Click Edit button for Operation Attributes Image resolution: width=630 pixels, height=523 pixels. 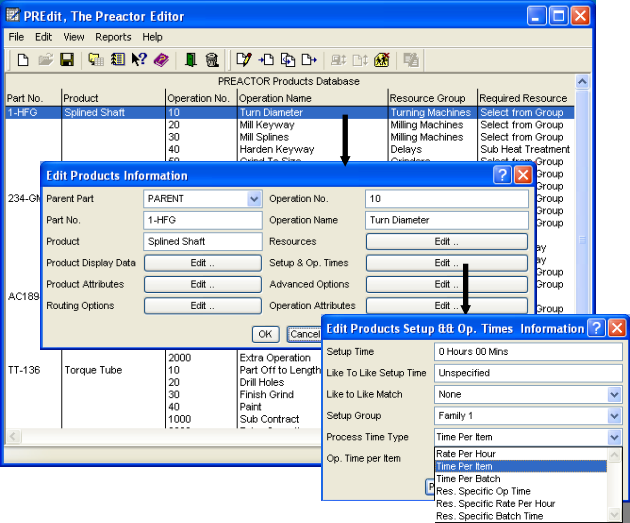(x=447, y=306)
